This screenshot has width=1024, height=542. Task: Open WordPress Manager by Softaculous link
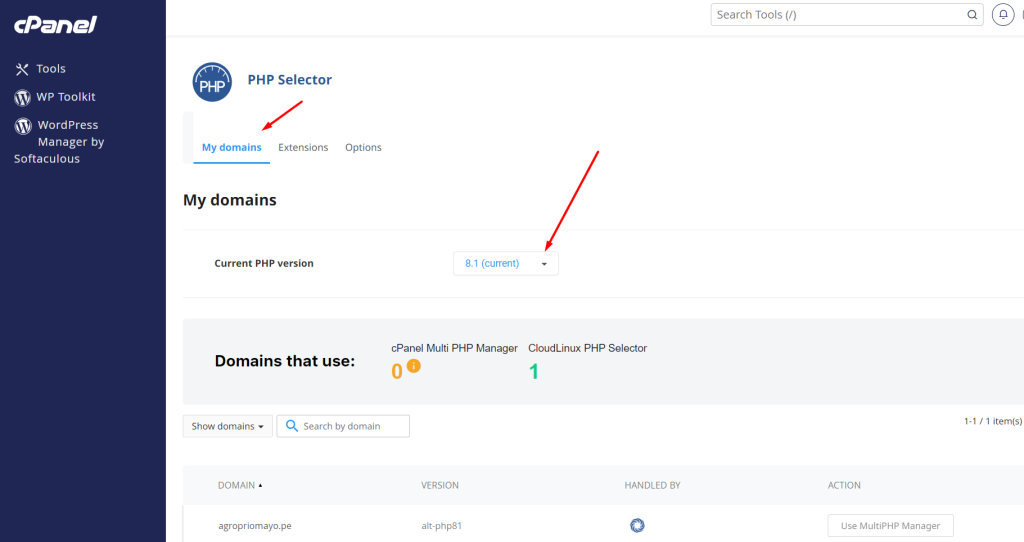click(x=59, y=142)
